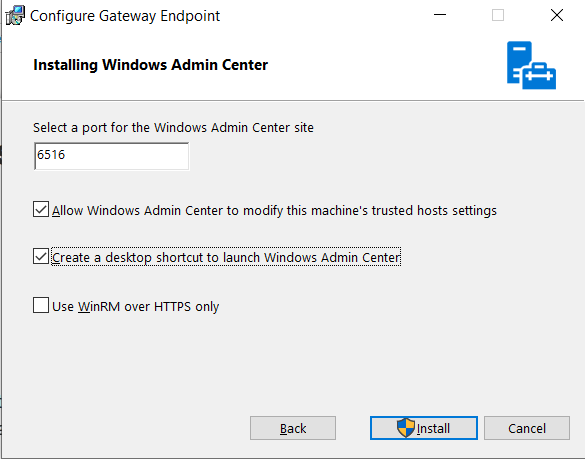This screenshot has height=459, width=585.
Task: Click the greyed-out maximize window button
Action: point(498,15)
